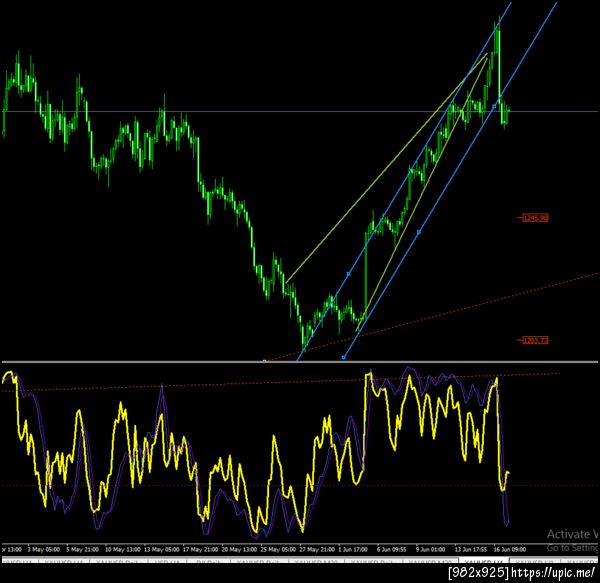Click the "9 Jun 01:00" time label
This screenshot has width=600, height=583.
430,550
